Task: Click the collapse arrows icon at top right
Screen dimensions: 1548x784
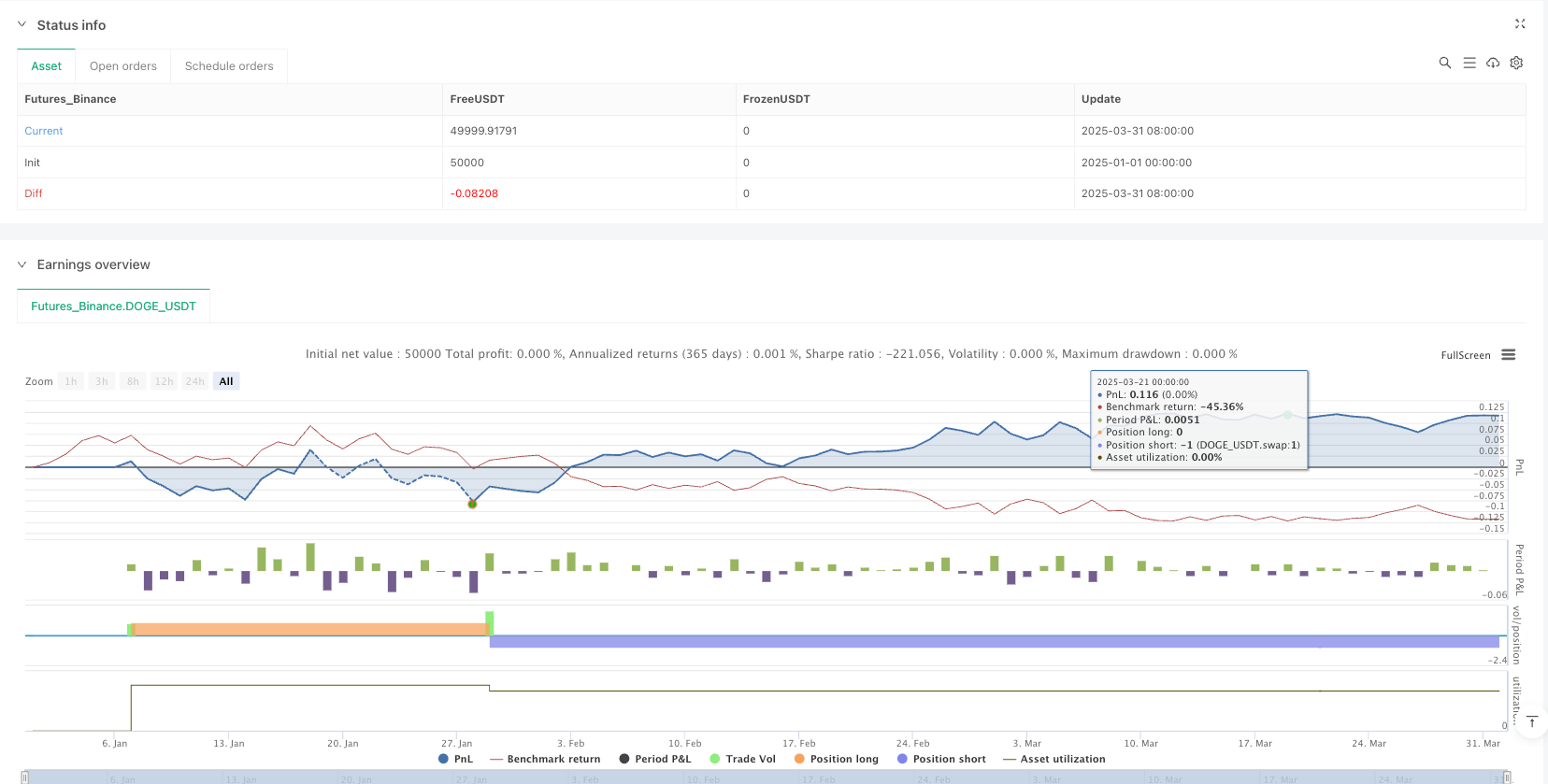Action: click(x=1519, y=24)
